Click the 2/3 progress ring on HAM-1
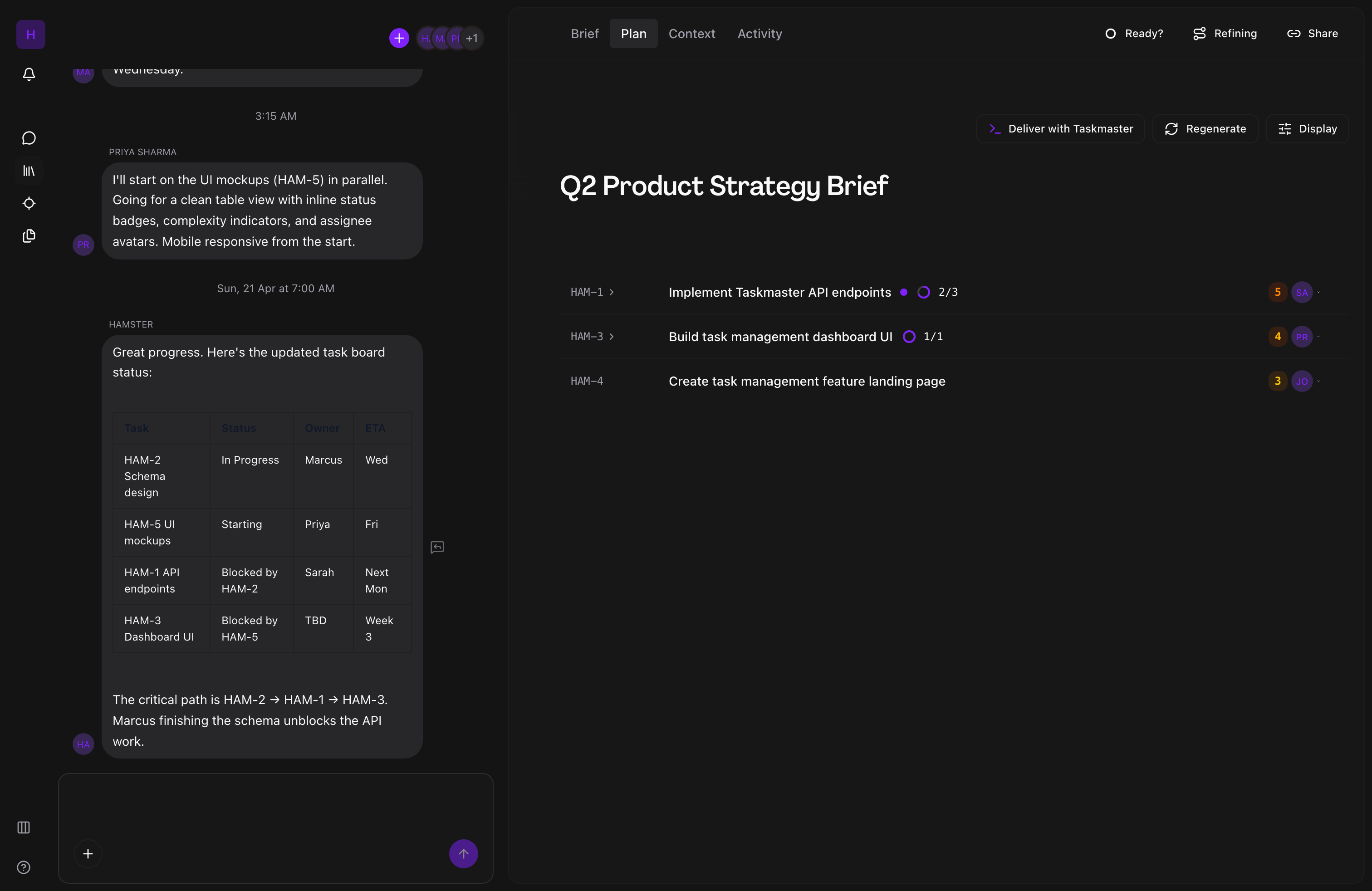 pos(924,292)
